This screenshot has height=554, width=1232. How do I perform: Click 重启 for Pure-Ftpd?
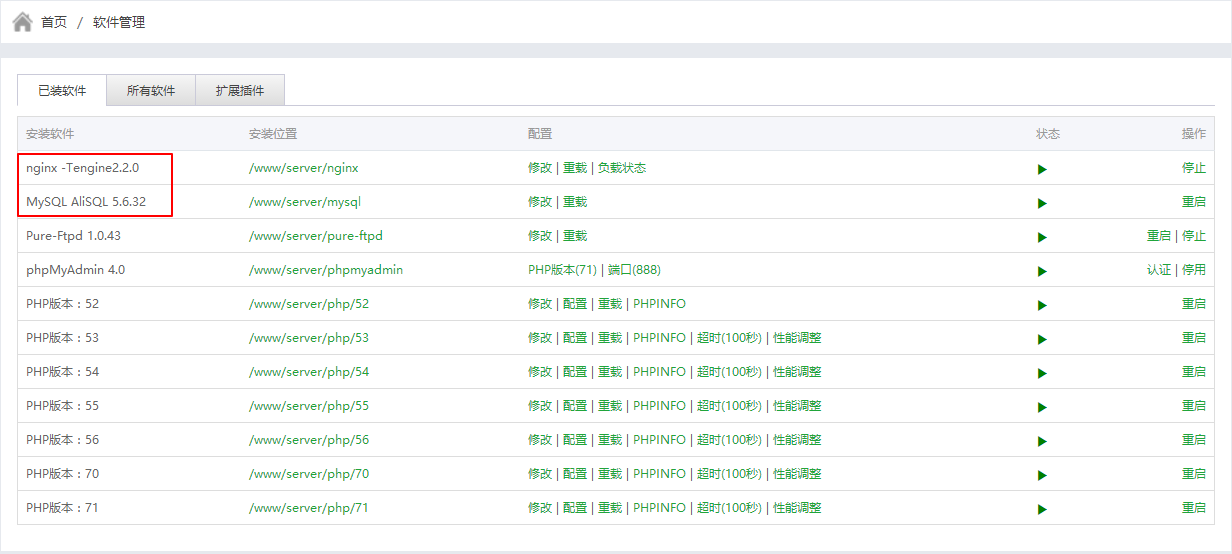pos(1159,236)
